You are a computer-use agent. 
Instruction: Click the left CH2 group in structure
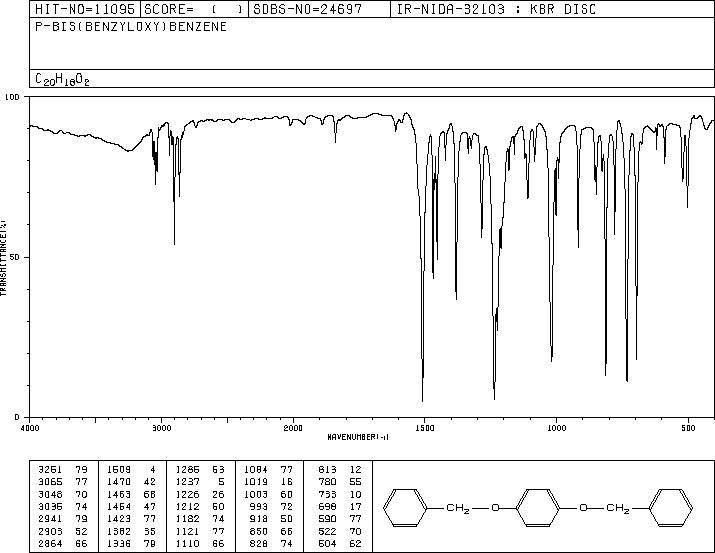pyautogui.click(x=458, y=508)
